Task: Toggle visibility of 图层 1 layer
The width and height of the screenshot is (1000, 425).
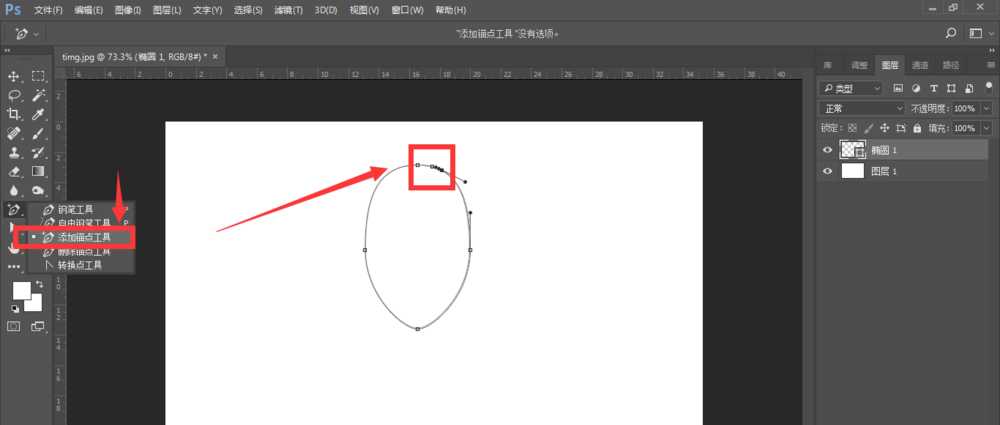Action: pyautogui.click(x=827, y=171)
